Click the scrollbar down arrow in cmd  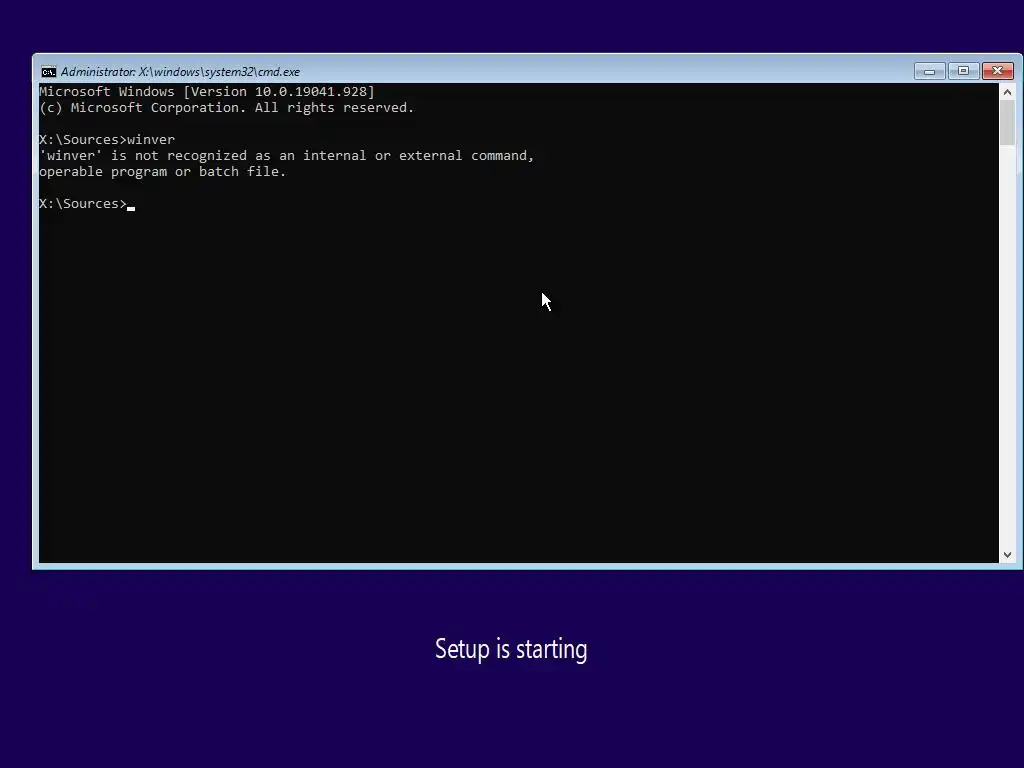1007,554
